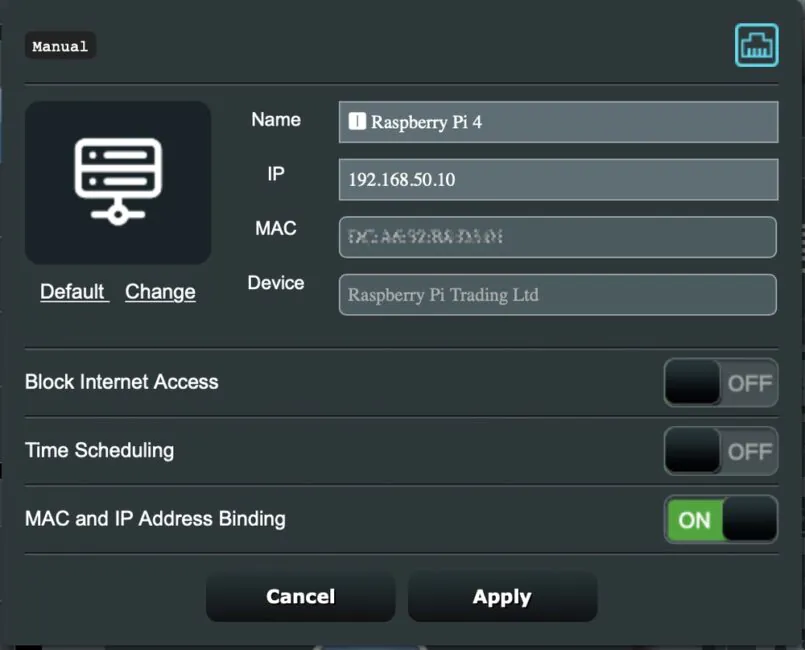The width and height of the screenshot is (805, 650).
Task: Click the Device field label
Action: (276, 283)
